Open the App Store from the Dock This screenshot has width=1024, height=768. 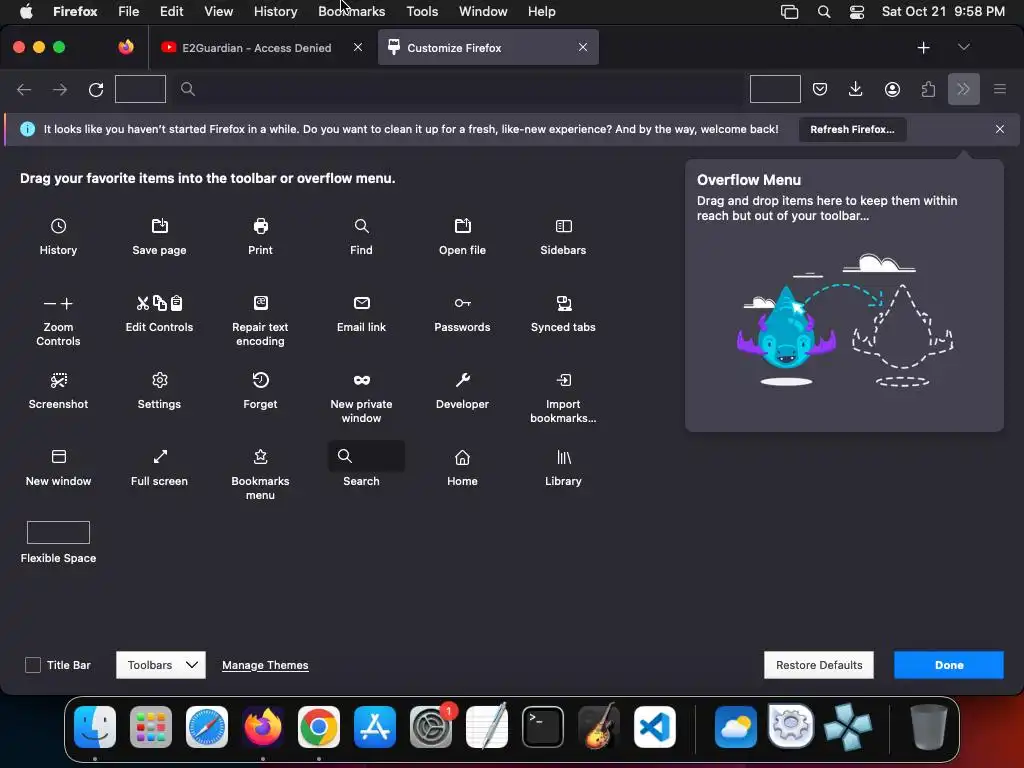[x=375, y=727]
